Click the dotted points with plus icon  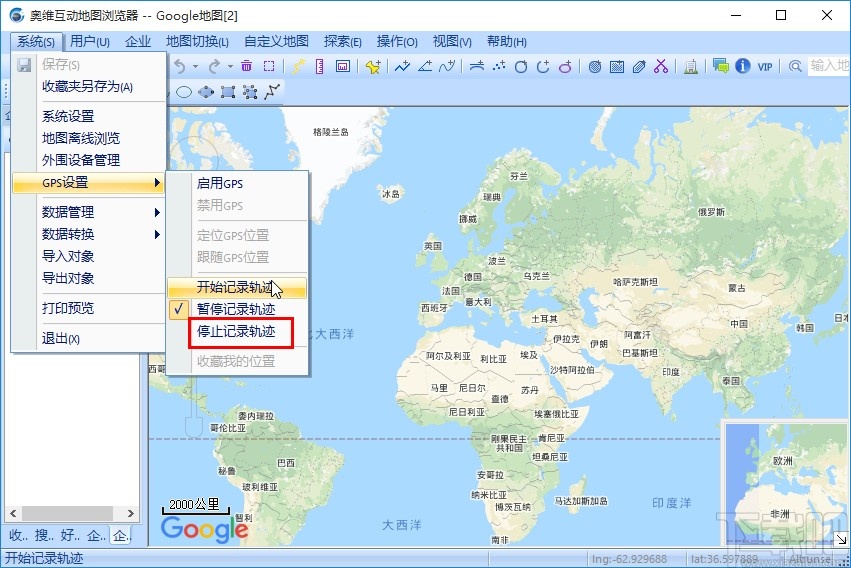[x=499, y=66]
